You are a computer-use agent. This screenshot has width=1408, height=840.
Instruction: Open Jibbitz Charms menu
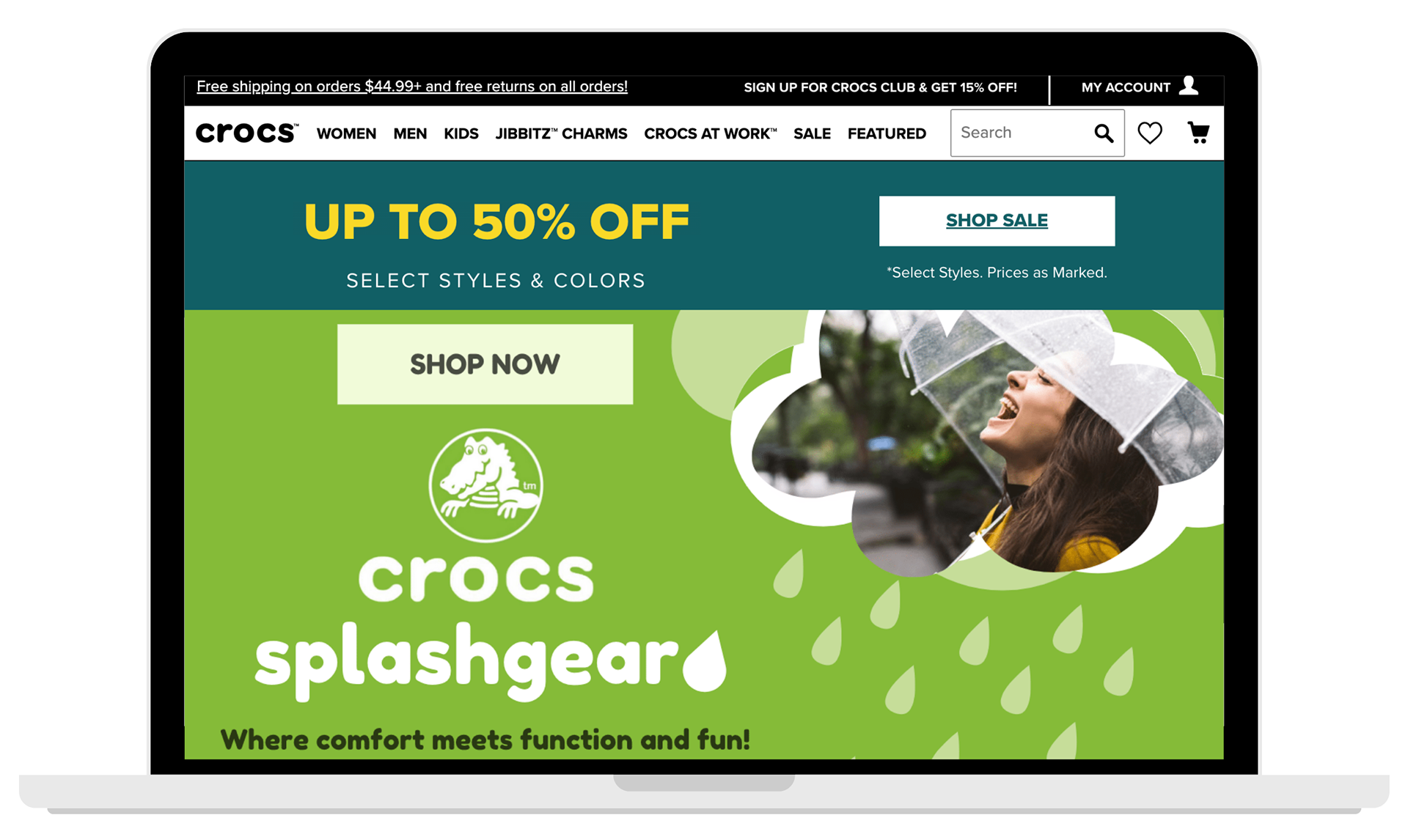[x=561, y=133]
